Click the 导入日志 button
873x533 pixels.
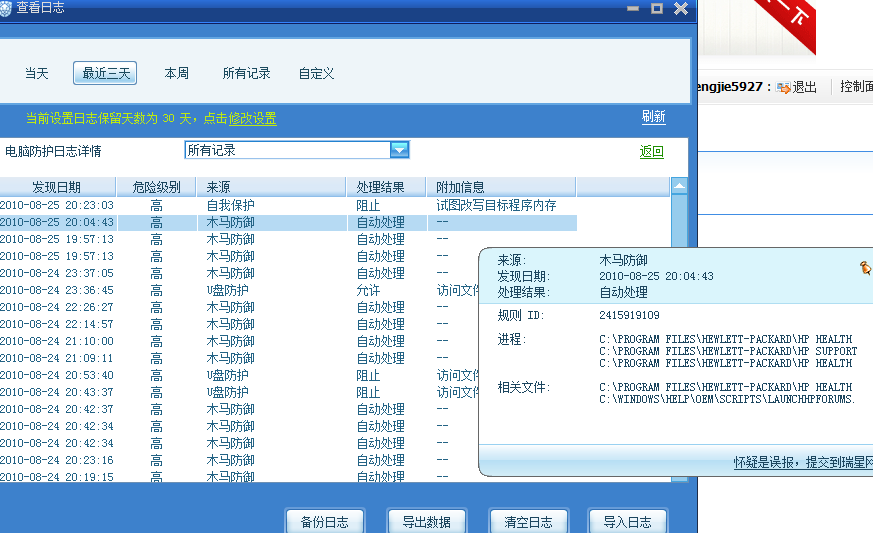tap(627, 521)
